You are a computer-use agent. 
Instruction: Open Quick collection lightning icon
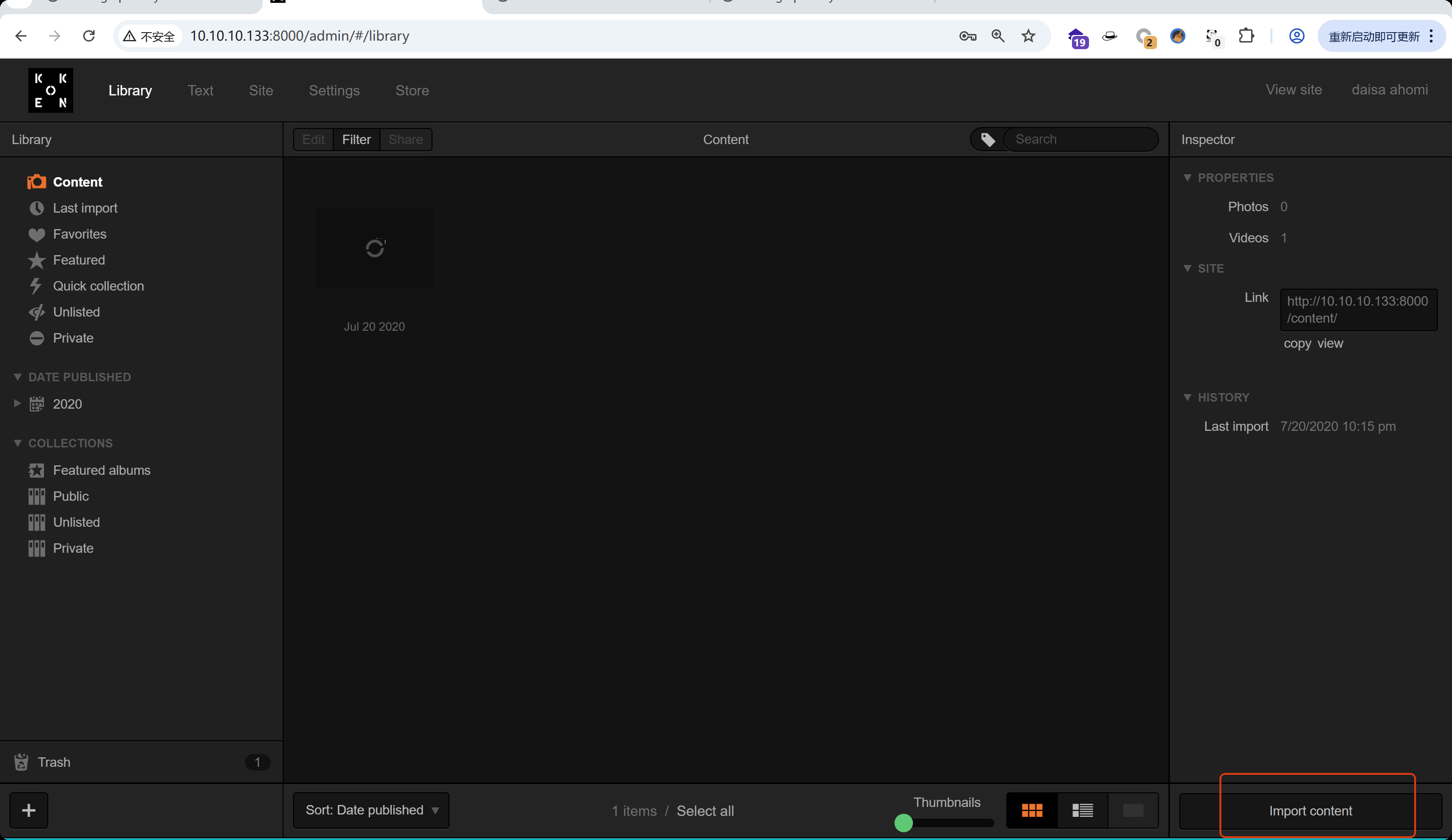[x=36, y=286]
